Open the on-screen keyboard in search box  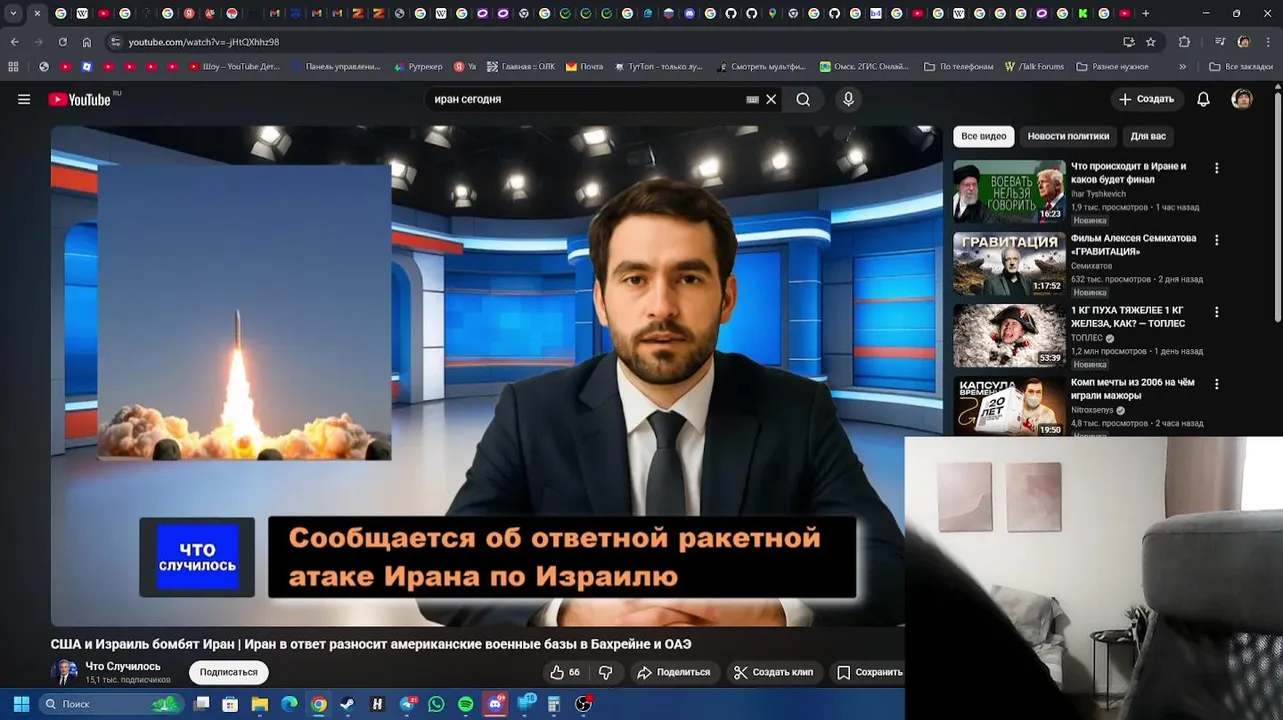752,100
